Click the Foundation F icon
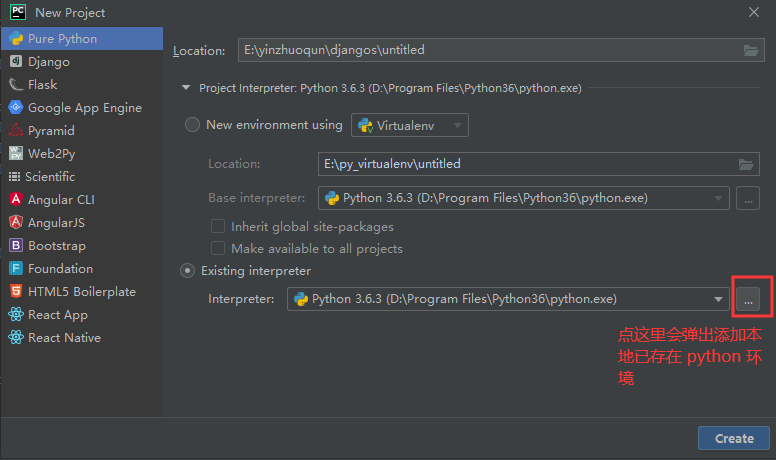Image resolution: width=776 pixels, height=460 pixels. point(16,268)
